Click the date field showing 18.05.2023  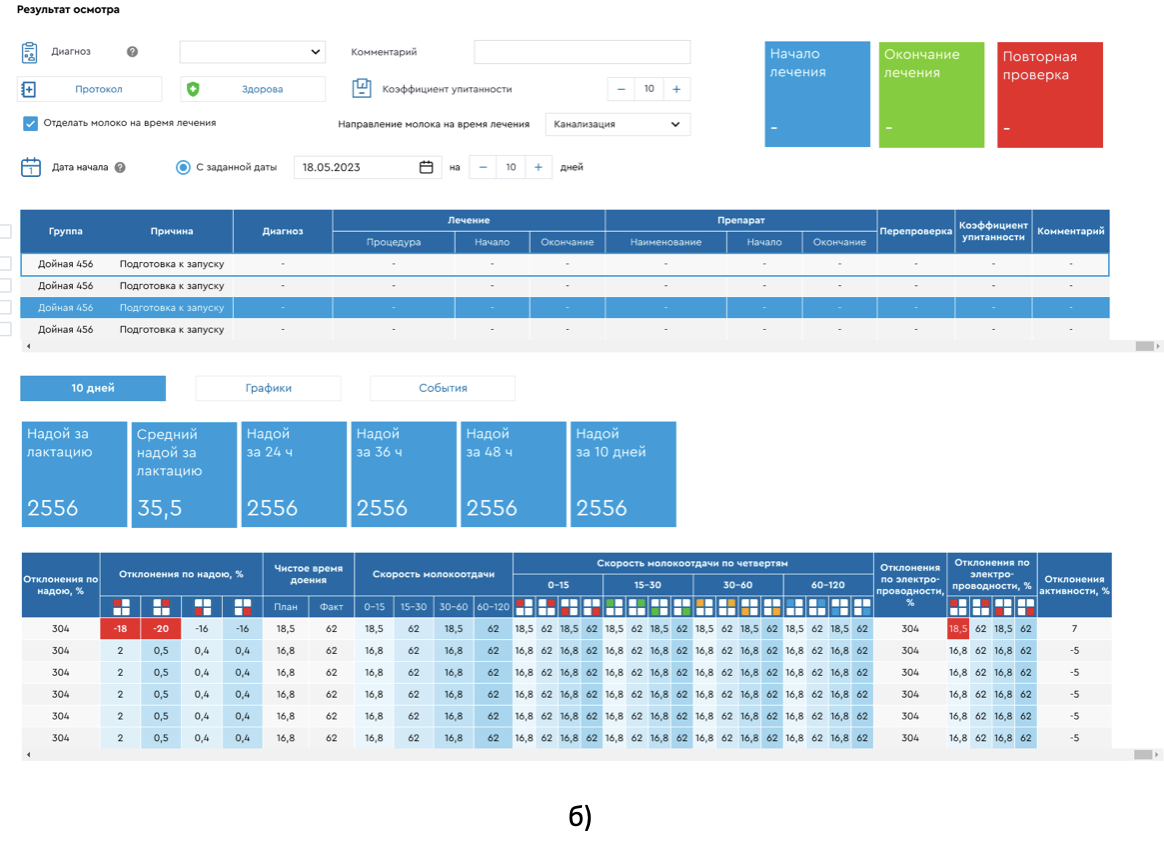pos(366,167)
